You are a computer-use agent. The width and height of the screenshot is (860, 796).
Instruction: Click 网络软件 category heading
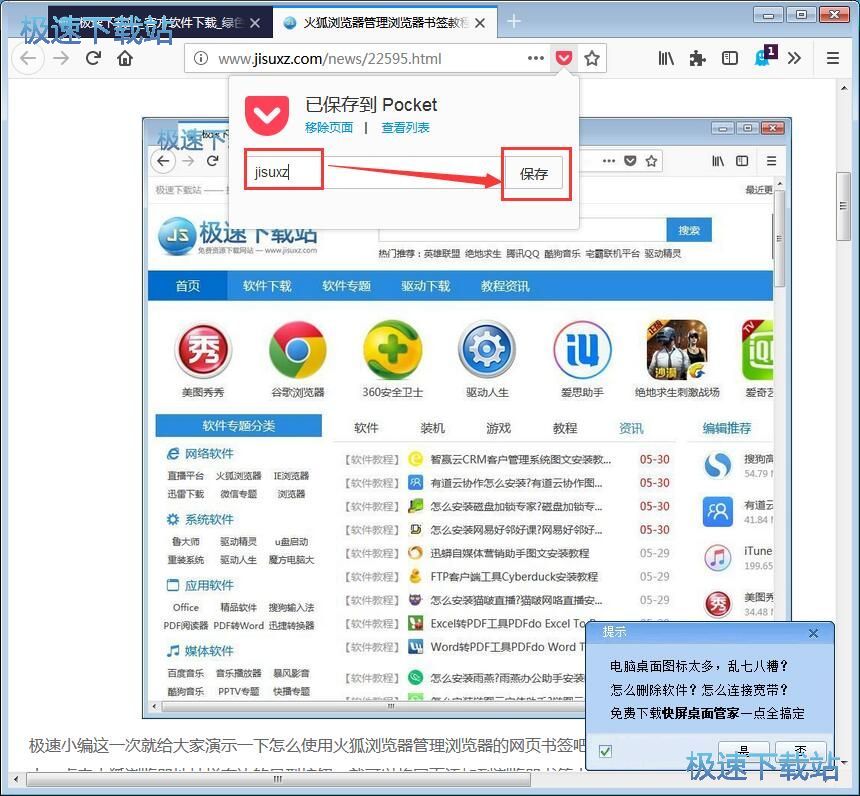(x=209, y=454)
